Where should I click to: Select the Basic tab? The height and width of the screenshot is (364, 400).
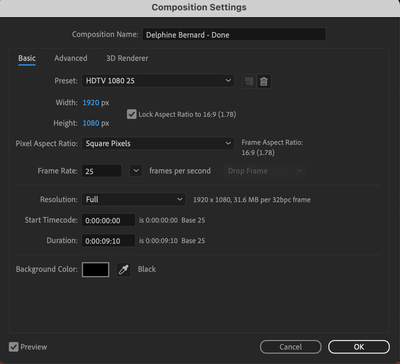[x=27, y=58]
